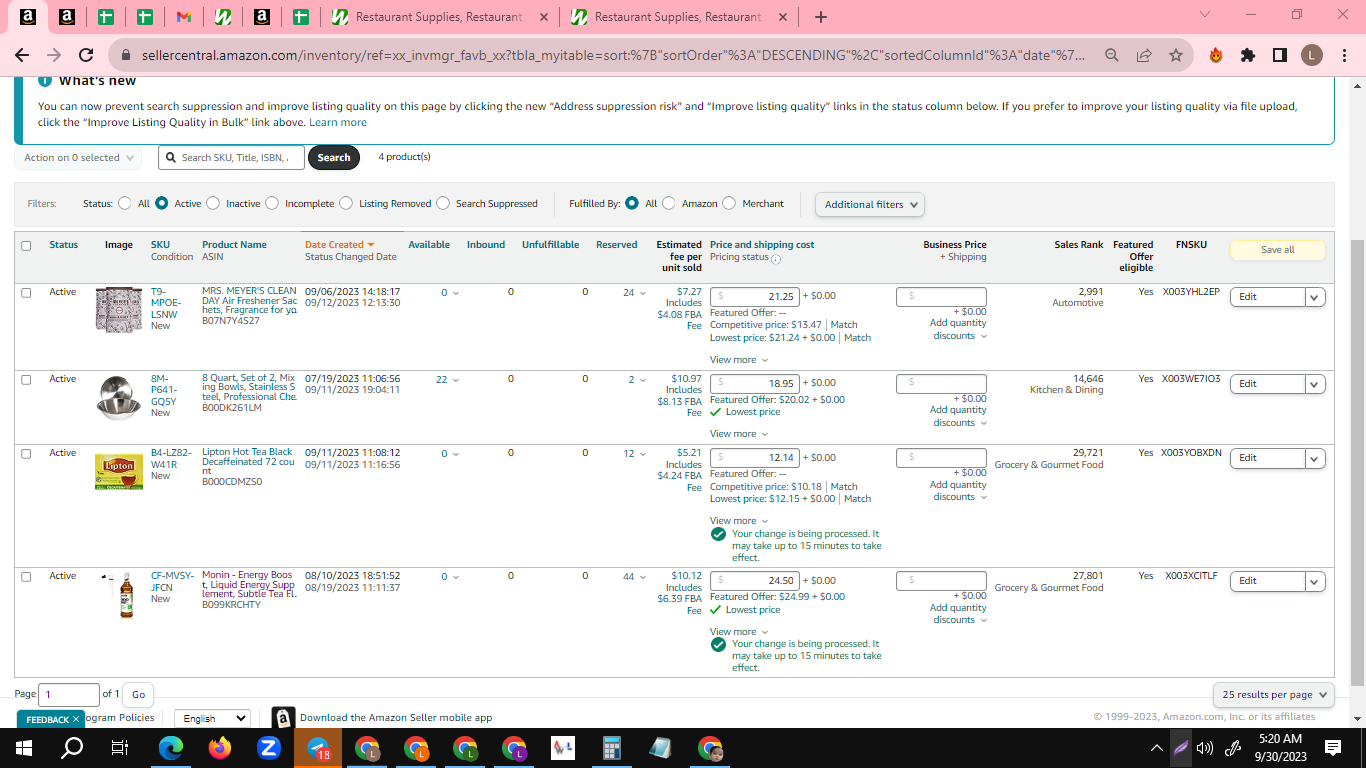Click the flame extension icon in toolbar
Screen dimensions: 1366x768
1216,56
